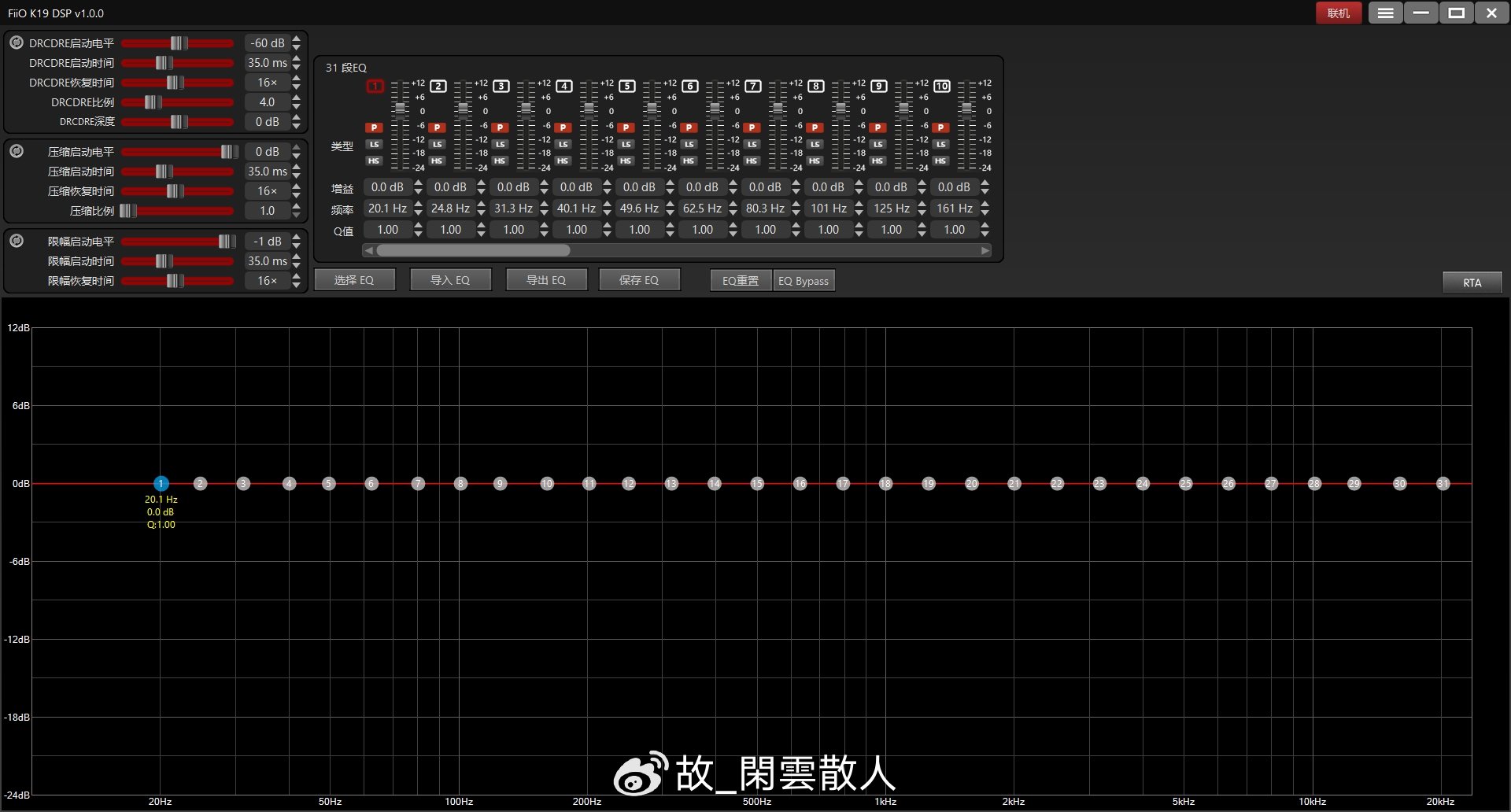Toggle the RTA display button
Viewport: 1511px width, 812px height.
coord(1472,282)
